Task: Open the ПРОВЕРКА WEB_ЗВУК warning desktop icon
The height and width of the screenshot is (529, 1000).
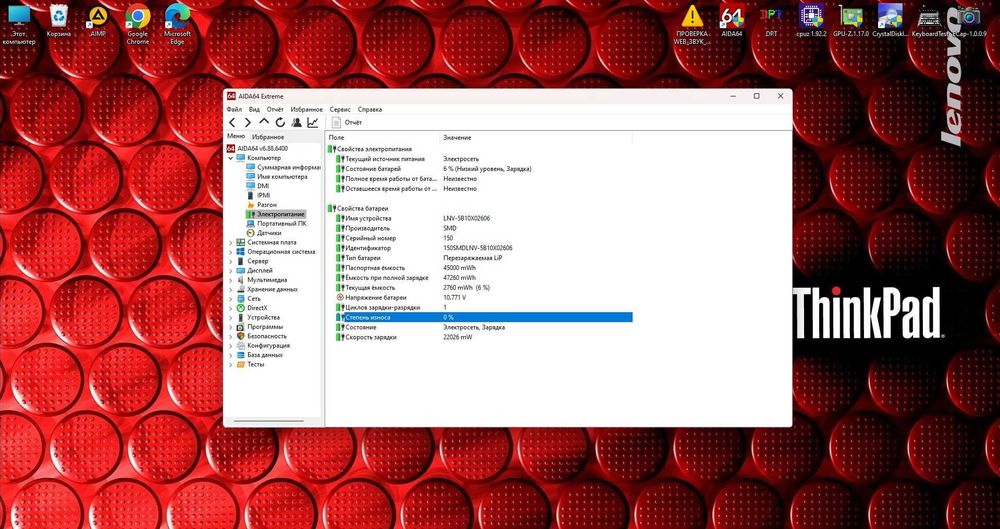Action: (692, 26)
